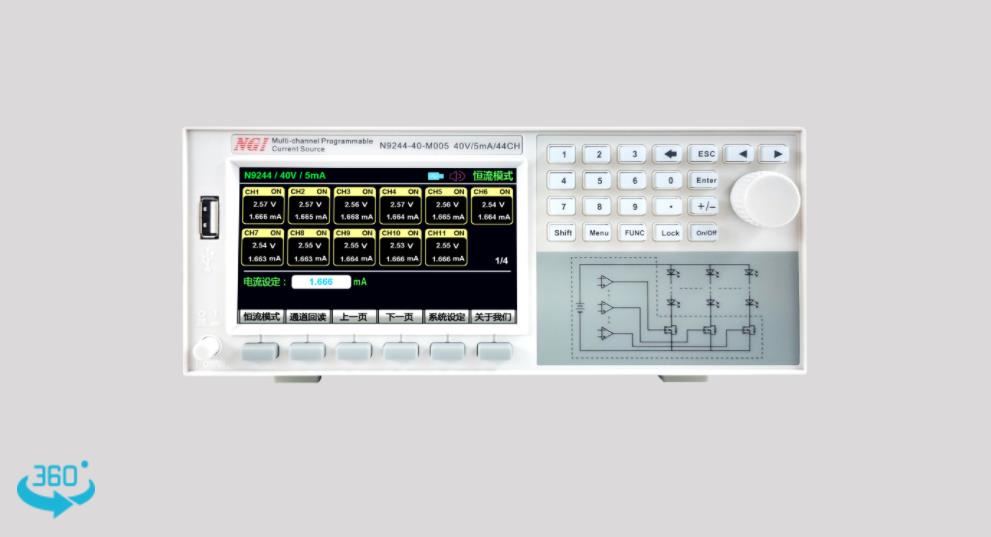Image resolution: width=991 pixels, height=537 pixels.
Task: Go to next page with 下一页
Action: [x=399, y=317]
